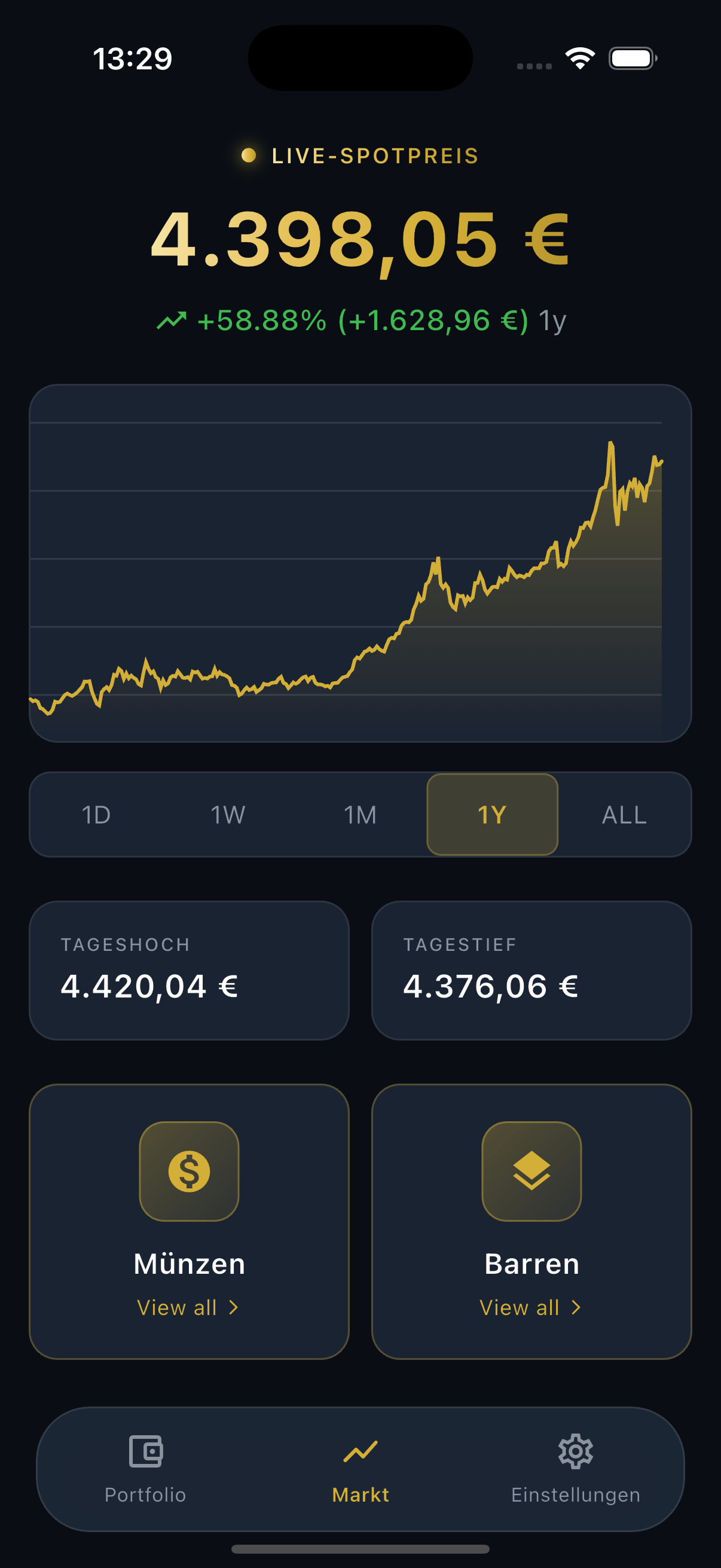
Task: Switch chart range to 1W
Action: pos(228,814)
